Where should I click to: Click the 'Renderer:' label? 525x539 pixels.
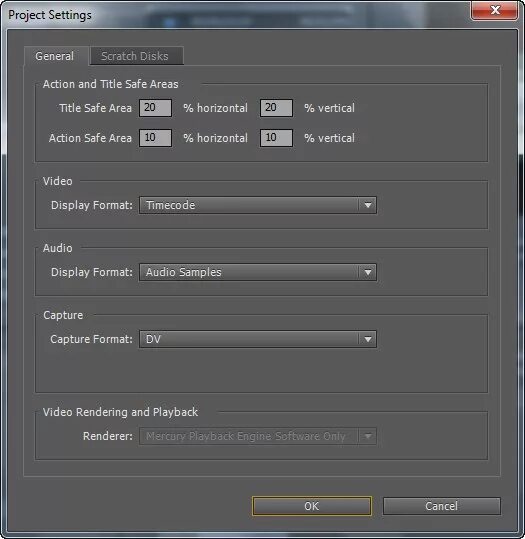tap(108, 436)
